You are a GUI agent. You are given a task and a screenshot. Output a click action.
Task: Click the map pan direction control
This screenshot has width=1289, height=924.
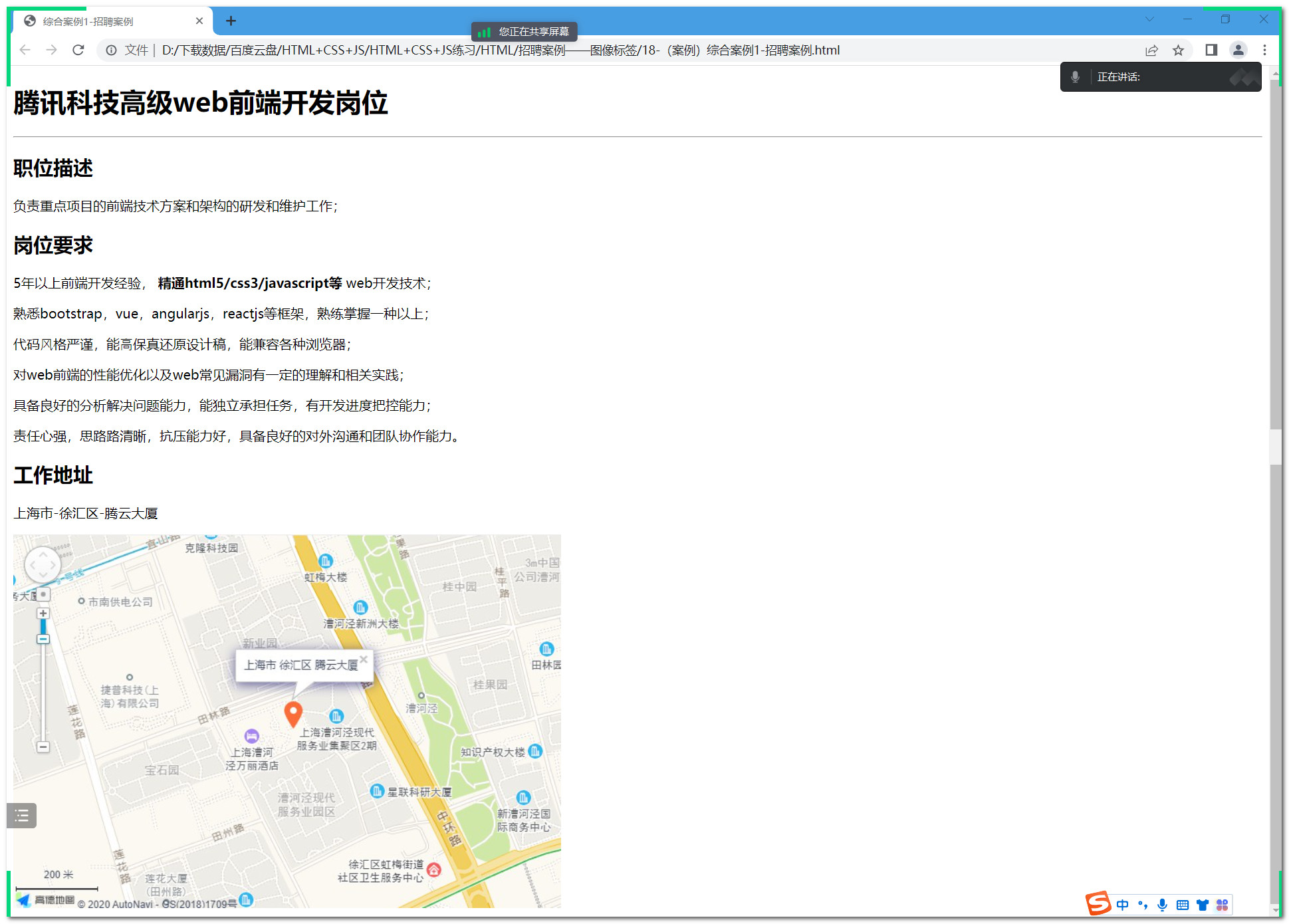[x=43, y=565]
